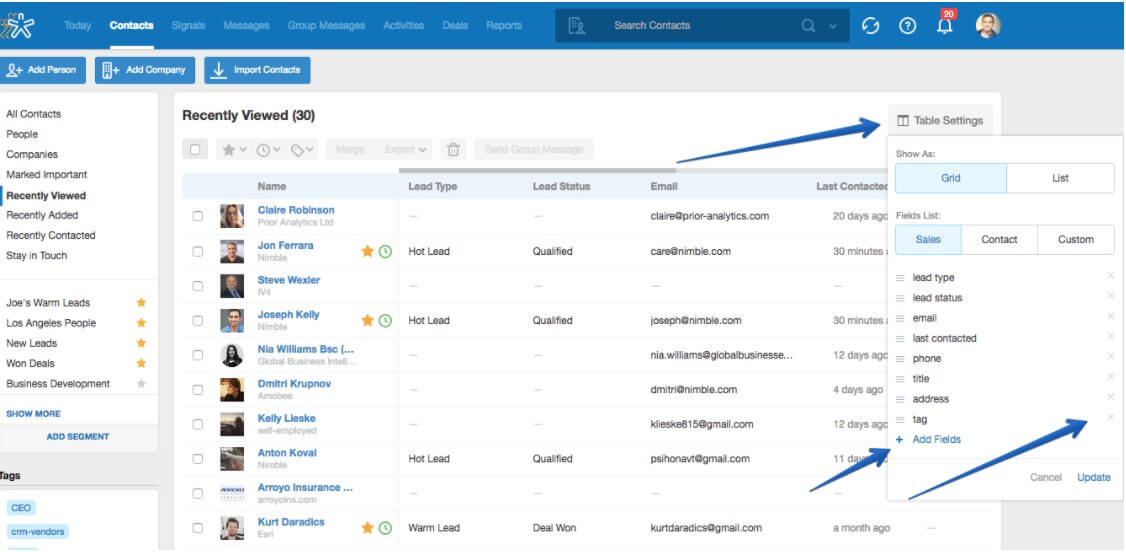Image resolution: width=1126 pixels, height=552 pixels.
Task: Type in the Search Contacts field
Action: [x=700, y=26]
